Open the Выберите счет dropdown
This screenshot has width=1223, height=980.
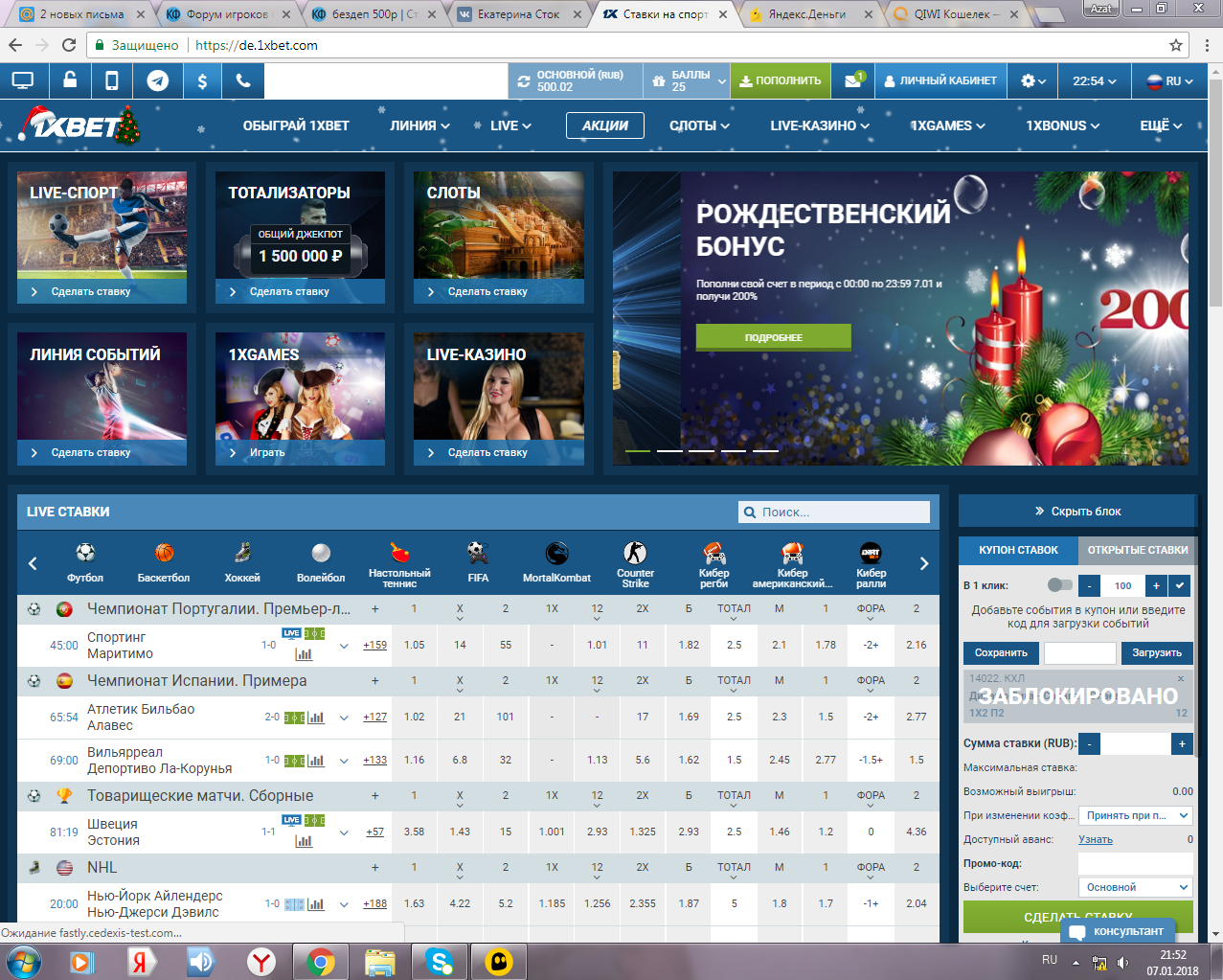point(1135,887)
